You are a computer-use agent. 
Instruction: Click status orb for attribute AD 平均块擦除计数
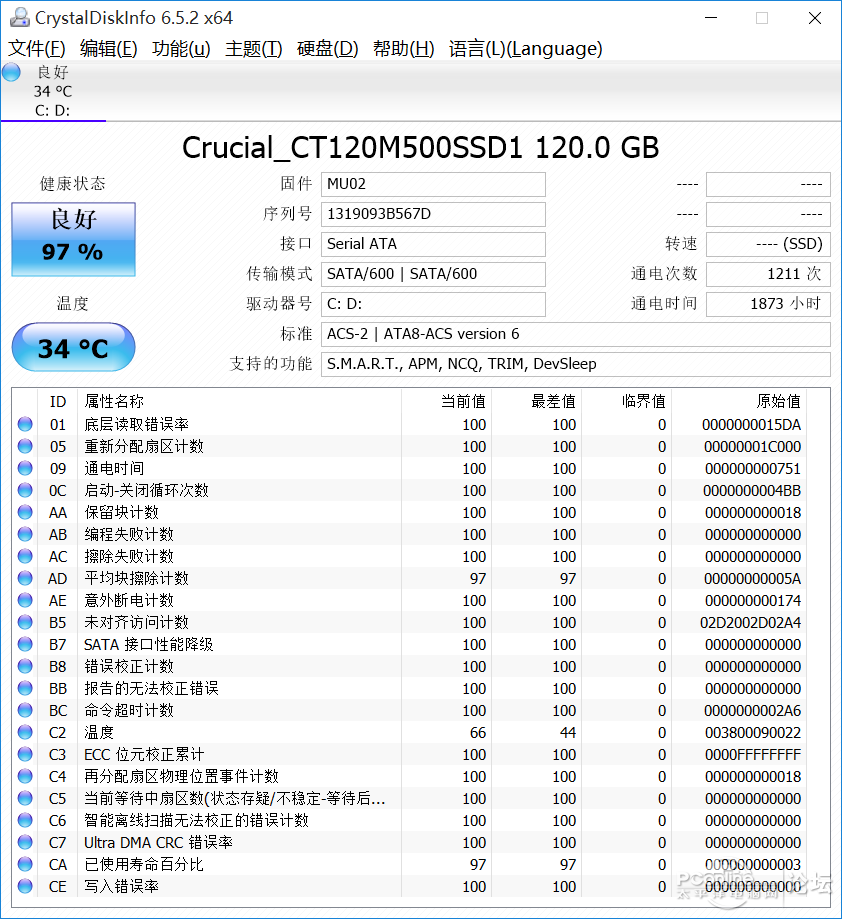(x=25, y=578)
